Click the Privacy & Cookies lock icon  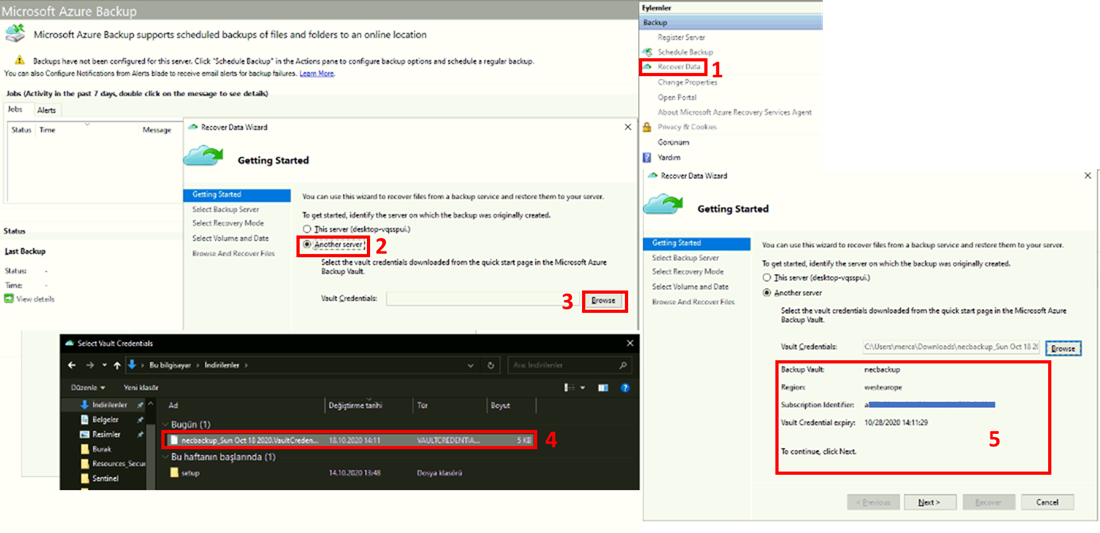click(648, 127)
